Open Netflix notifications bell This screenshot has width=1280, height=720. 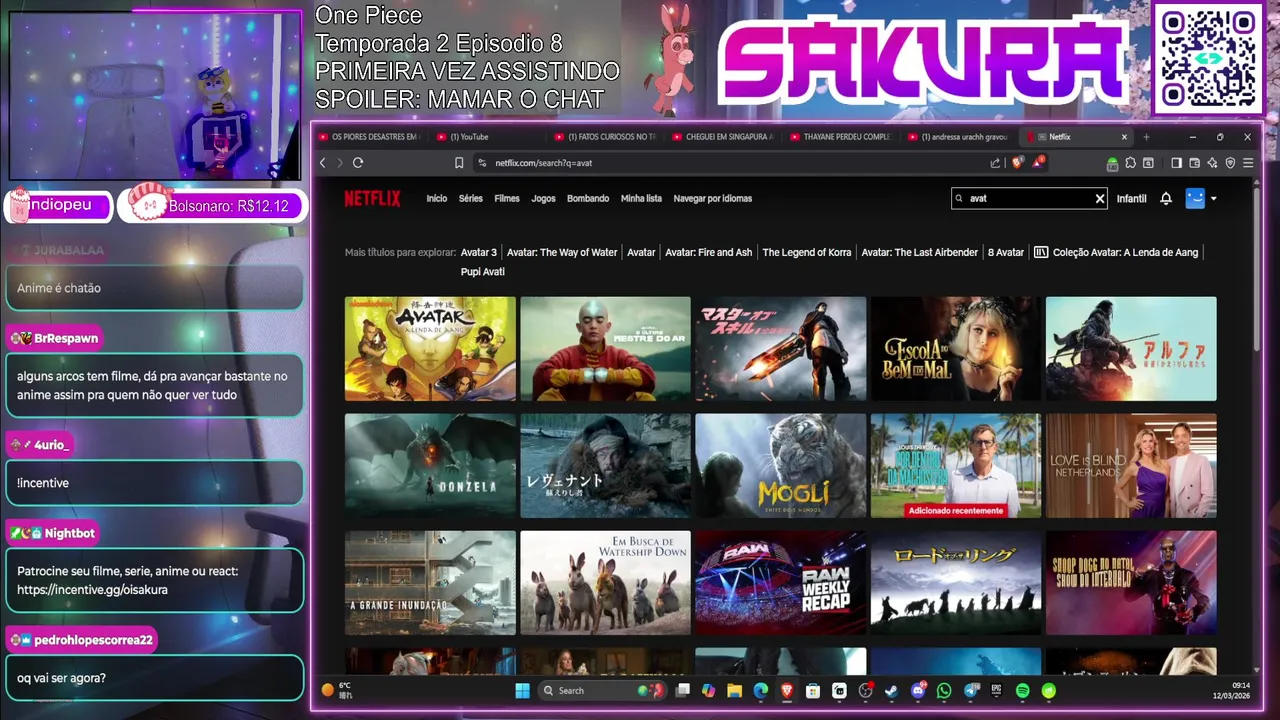[x=1166, y=199]
